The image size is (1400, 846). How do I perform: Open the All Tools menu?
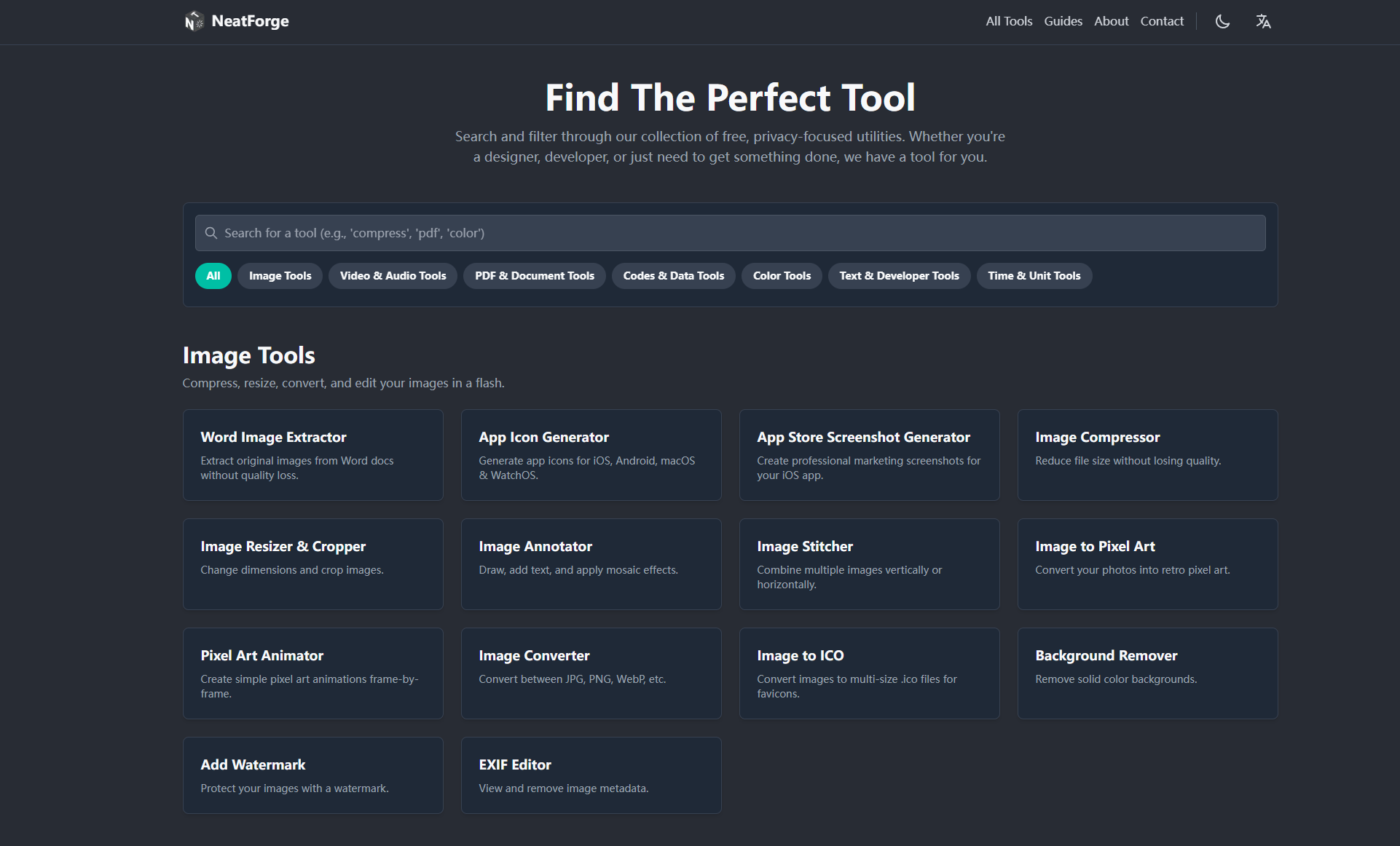1008,21
